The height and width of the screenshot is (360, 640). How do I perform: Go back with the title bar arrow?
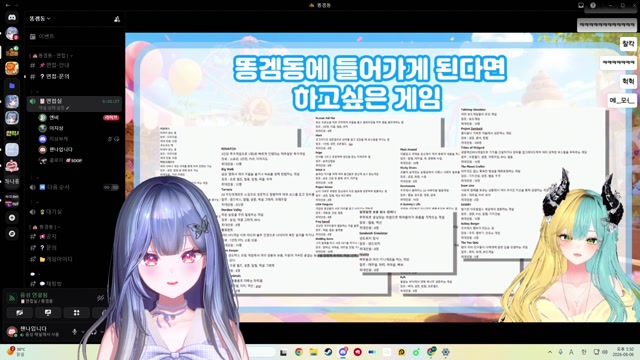8,5
